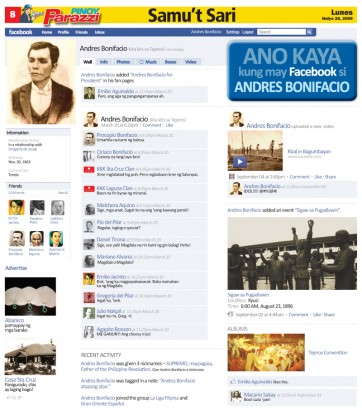
Task: Click Macario Sakay's comment avatar
Action: tap(236, 396)
